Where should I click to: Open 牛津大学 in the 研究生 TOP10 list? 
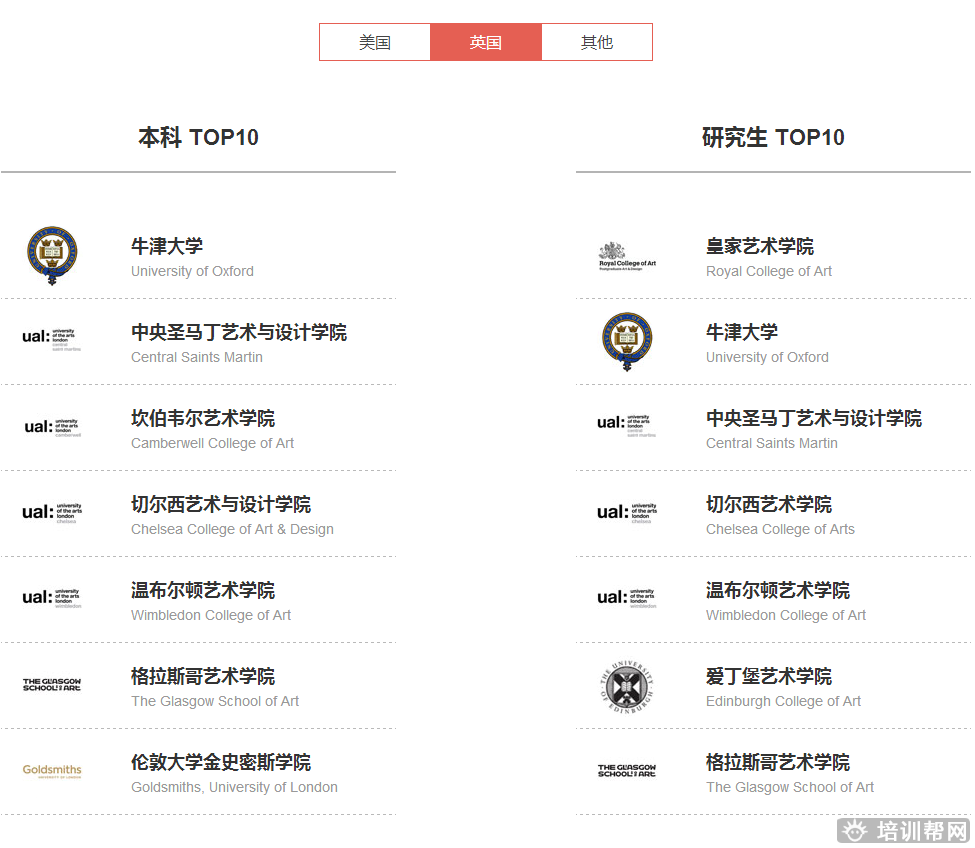[x=742, y=332]
